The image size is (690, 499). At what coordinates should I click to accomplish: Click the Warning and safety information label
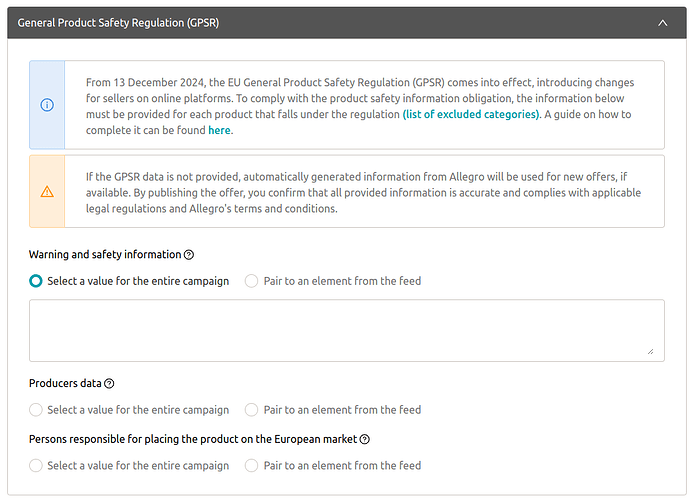tap(105, 254)
